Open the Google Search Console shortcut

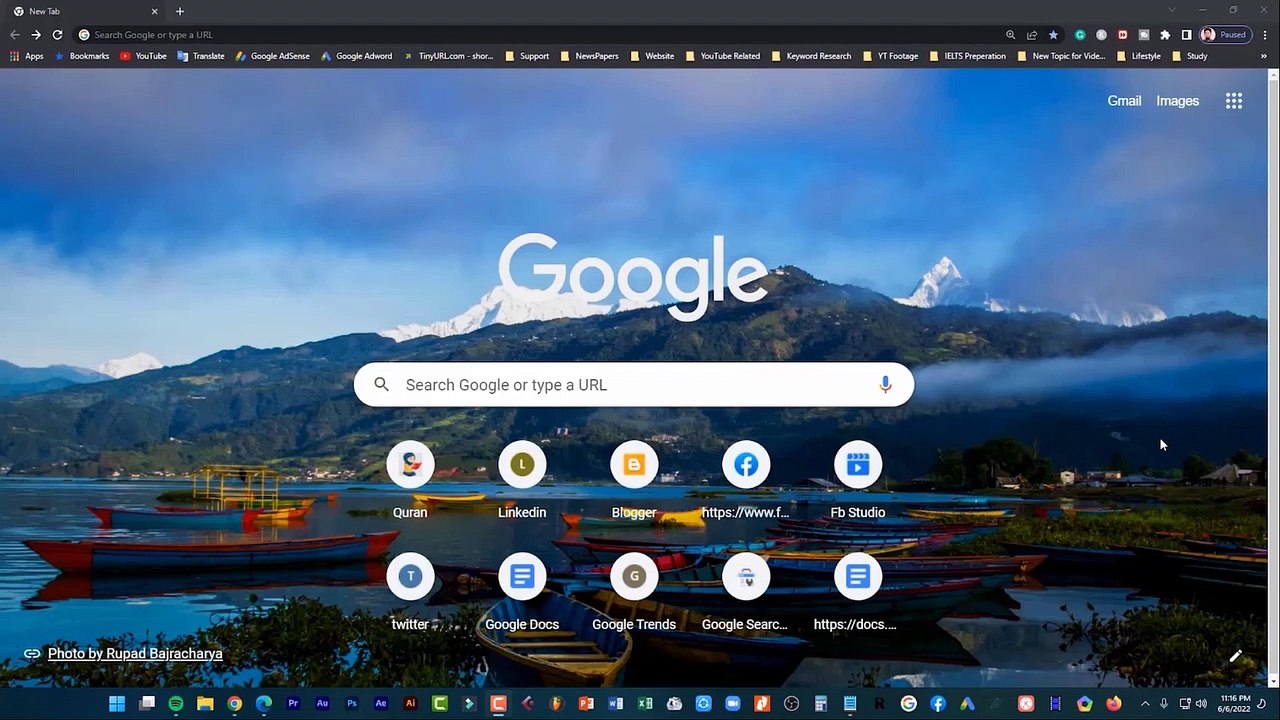pyautogui.click(x=746, y=594)
